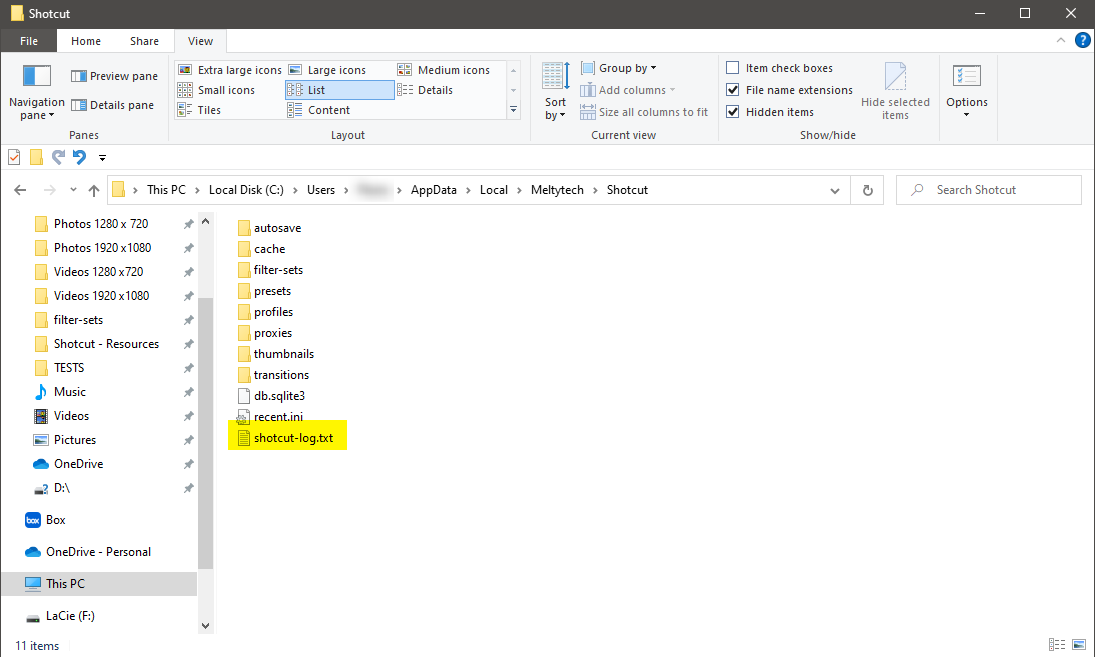
Task: Navigate to Users in the address bar
Action: click(x=321, y=190)
